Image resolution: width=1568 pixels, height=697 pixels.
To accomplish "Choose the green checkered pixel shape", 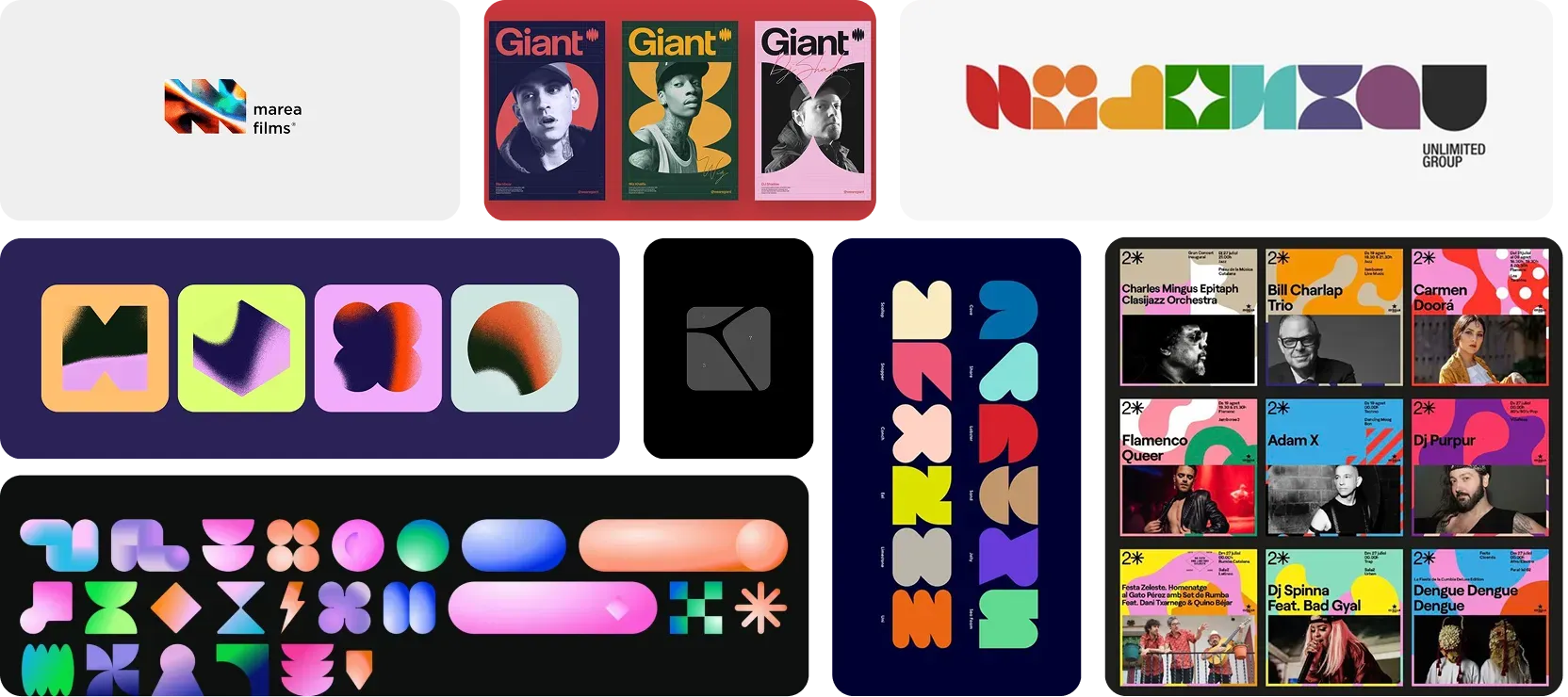I will click(x=695, y=608).
